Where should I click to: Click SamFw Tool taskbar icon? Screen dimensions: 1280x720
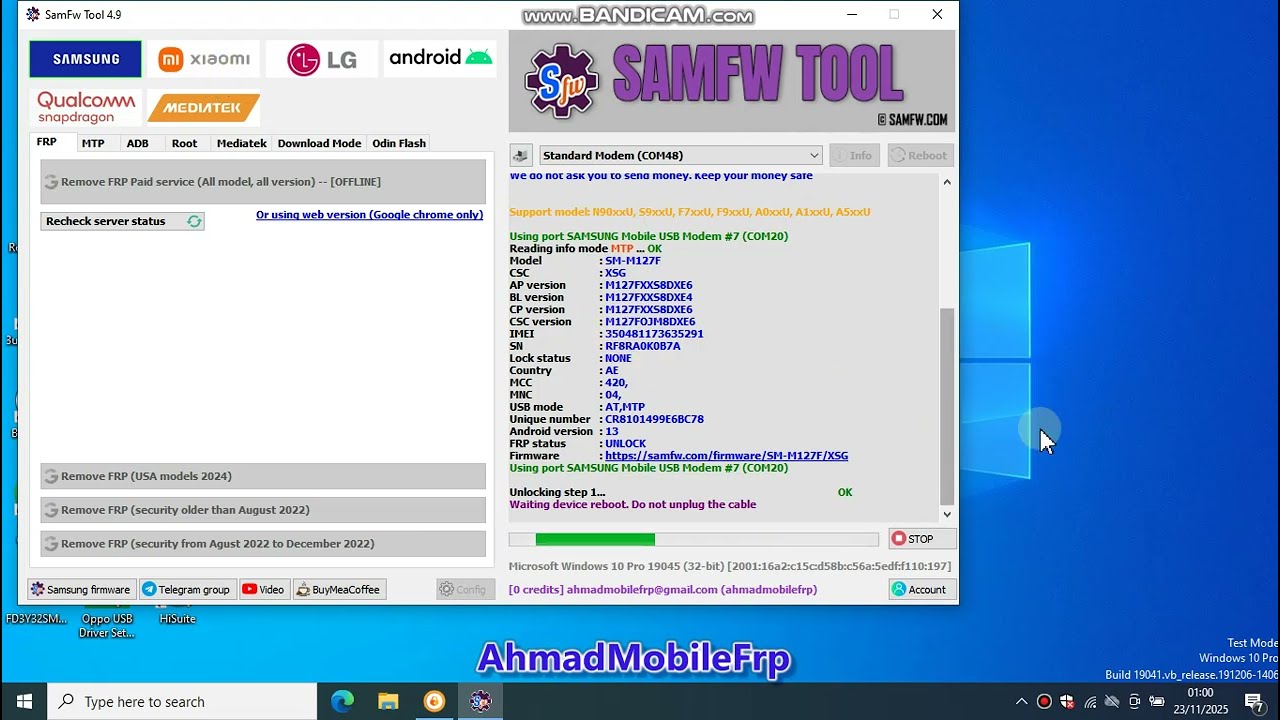tap(480, 702)
